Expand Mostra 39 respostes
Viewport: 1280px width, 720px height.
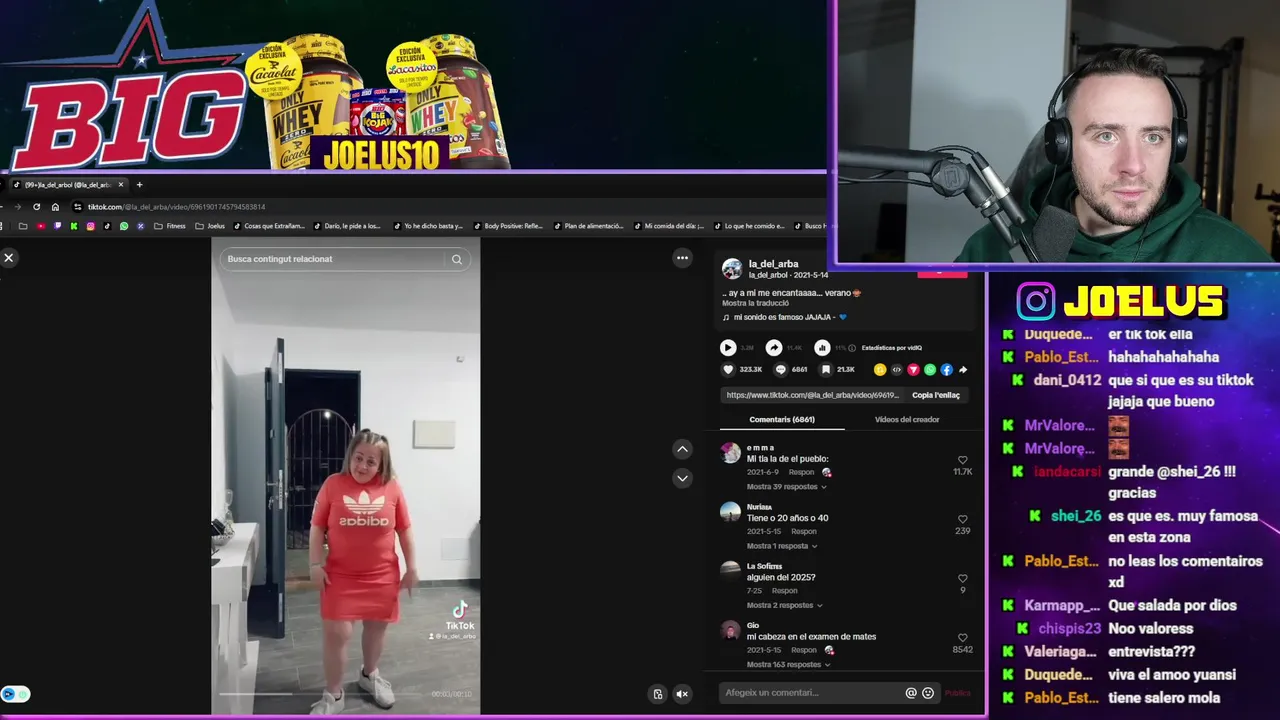787,487
